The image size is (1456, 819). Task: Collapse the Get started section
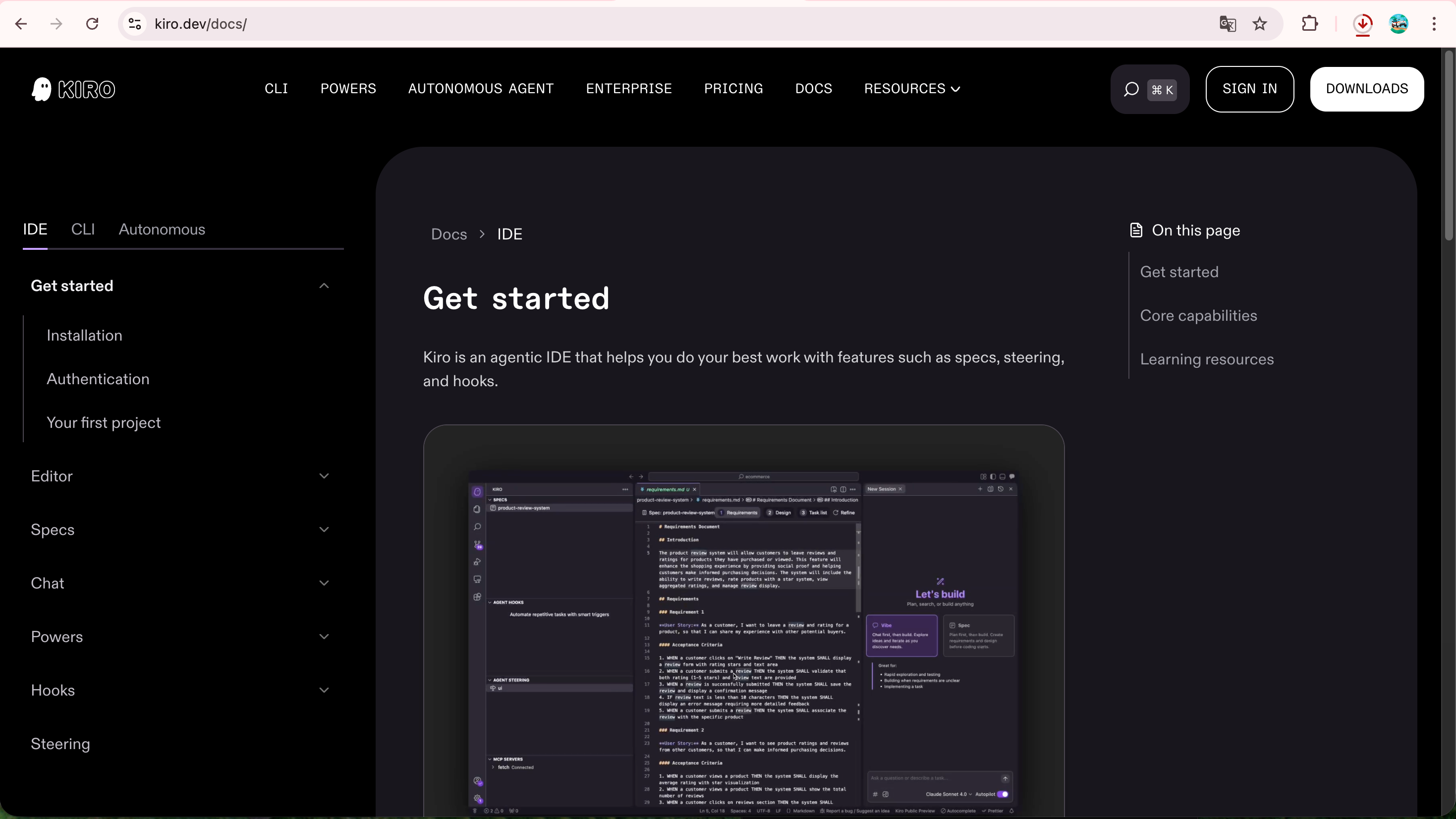(324, 286)
